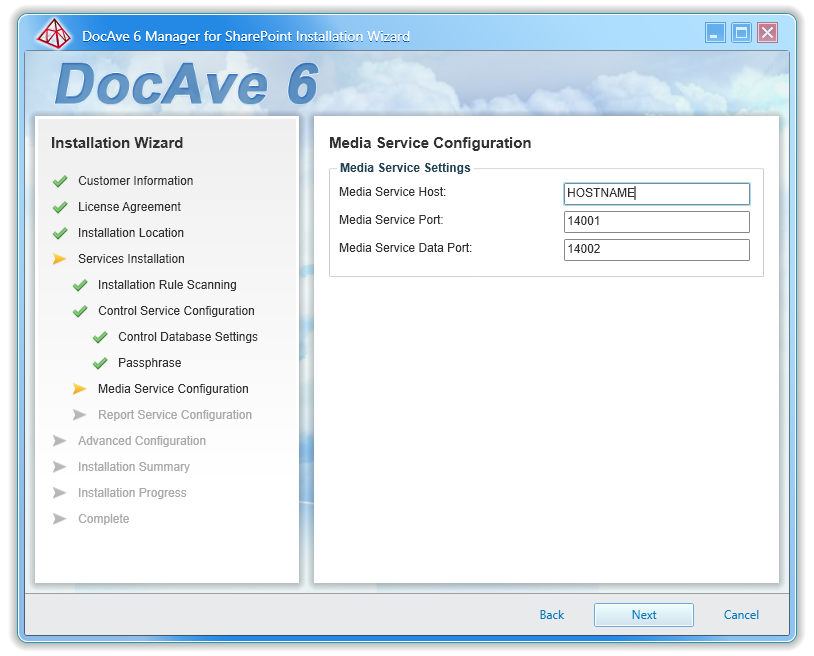Select the Complete step

tap(103, 518)
